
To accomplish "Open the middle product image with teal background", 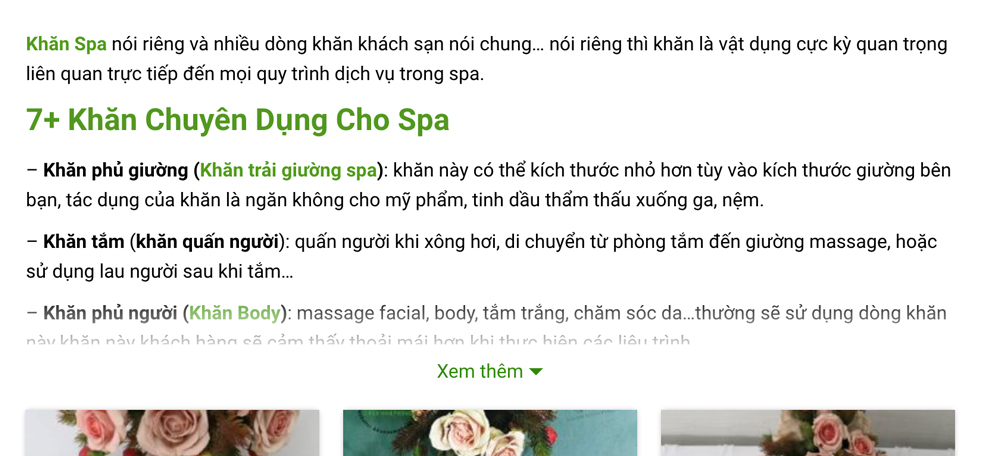I will [x=490, y=432].
